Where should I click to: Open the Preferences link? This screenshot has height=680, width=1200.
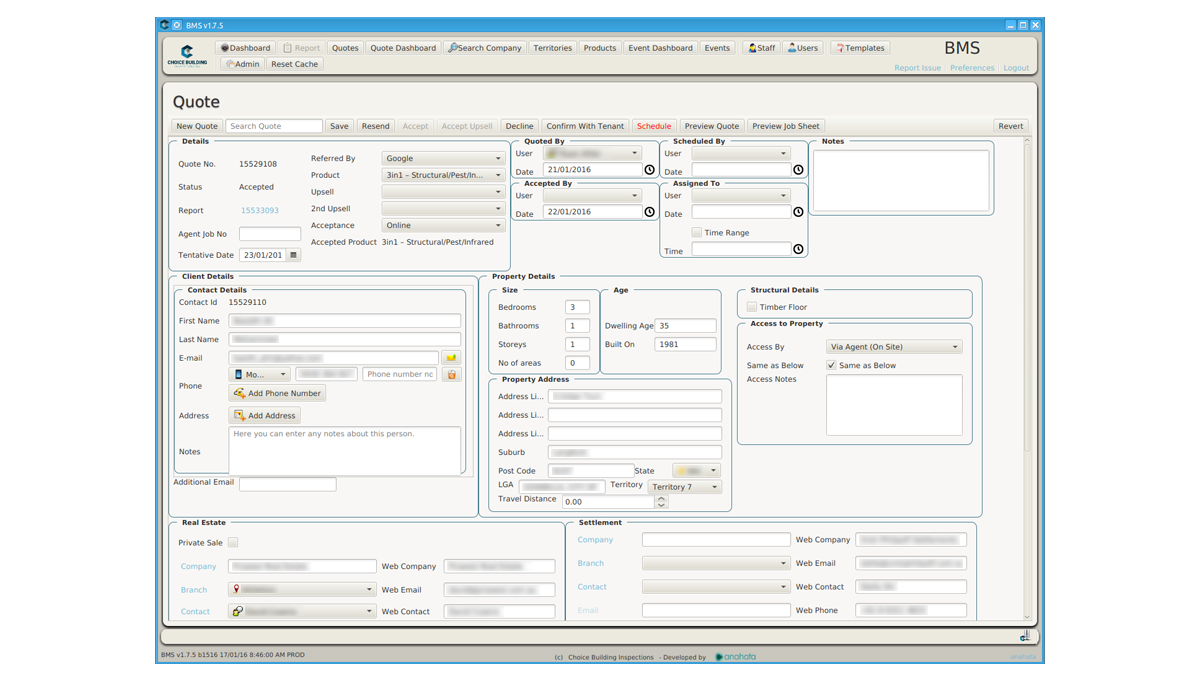click(972, 68)
